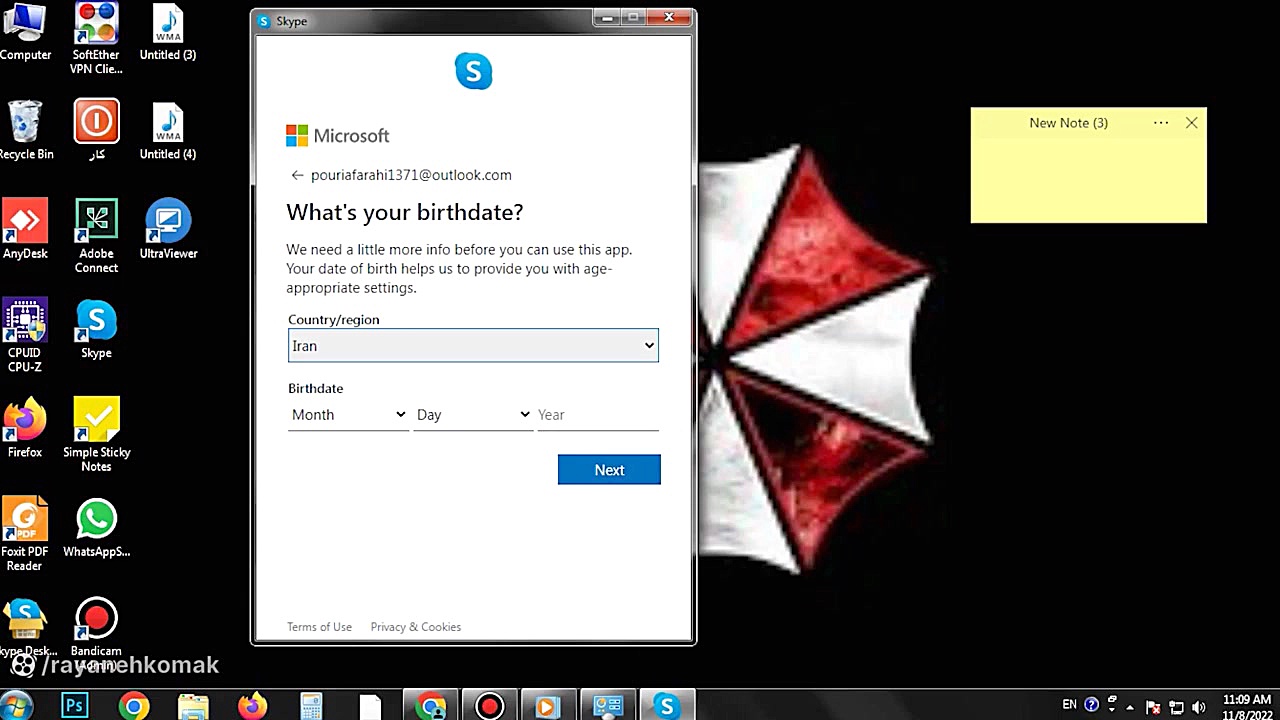The width and height of the screenshot is (1280, 720).
Task: Open the birth Month dropdown
Action: click(348, 415)
